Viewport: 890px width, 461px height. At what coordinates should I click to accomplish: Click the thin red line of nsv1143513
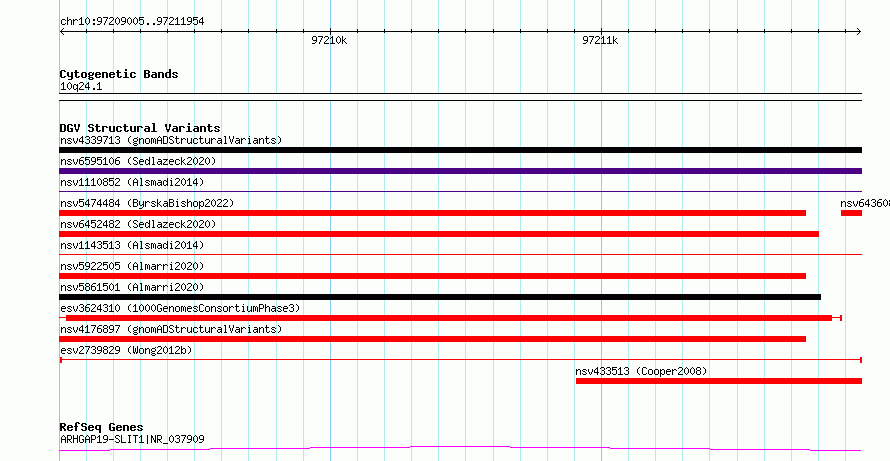(460, 255)
